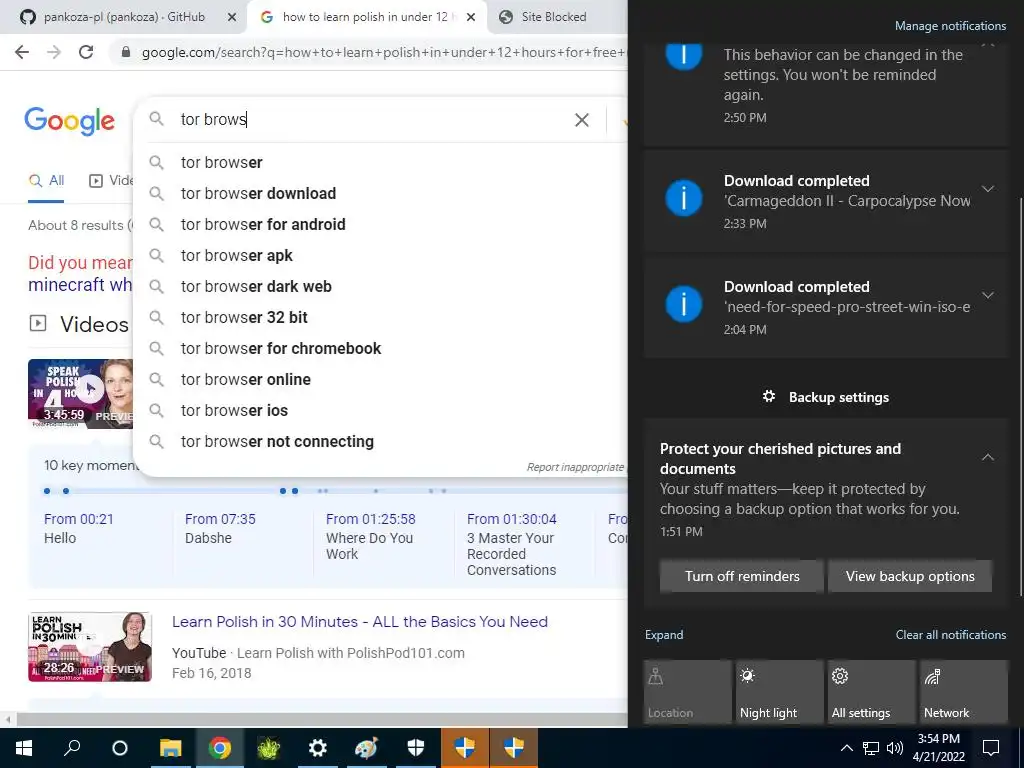
Task: Close the 'how to learn polish' tab
Action: tap(471, 17)
